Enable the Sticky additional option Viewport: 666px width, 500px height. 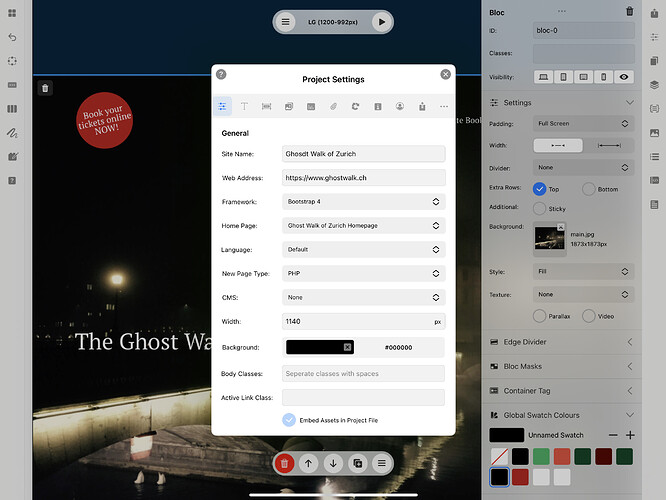tap(540, 208)
